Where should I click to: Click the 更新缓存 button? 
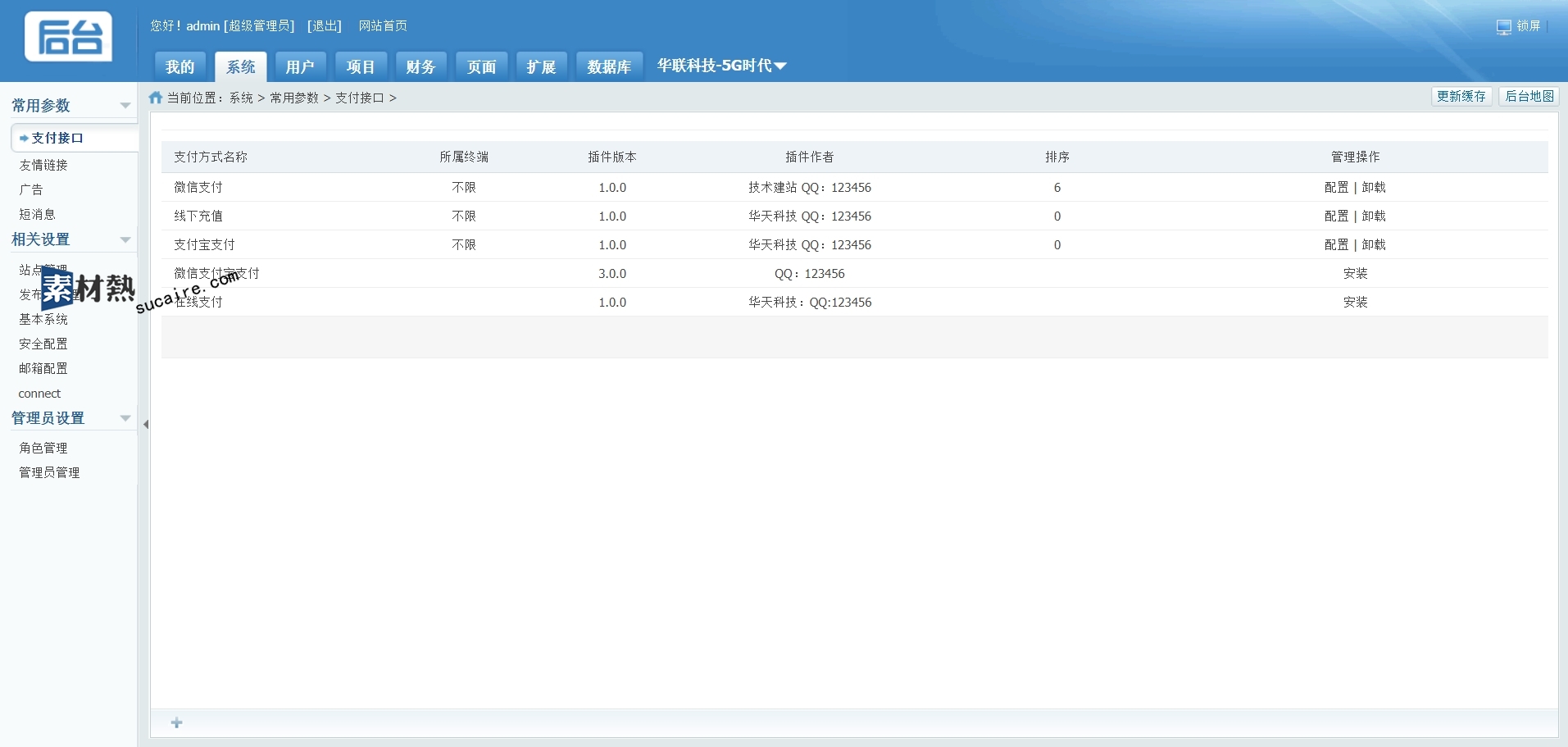pos(1461,97)
